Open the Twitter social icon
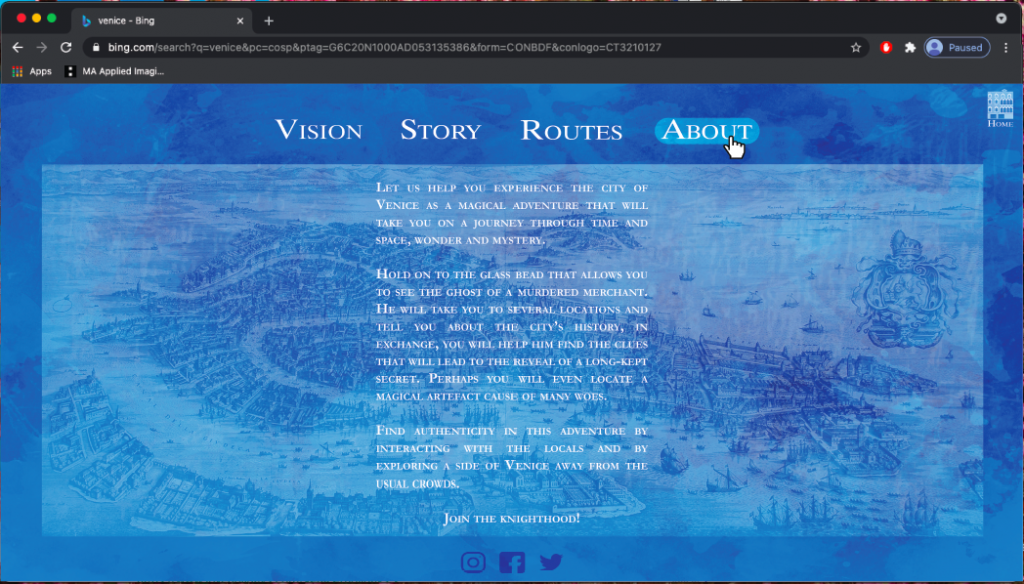This screenshot has width=1024, height=584. [x=551, y=562]
